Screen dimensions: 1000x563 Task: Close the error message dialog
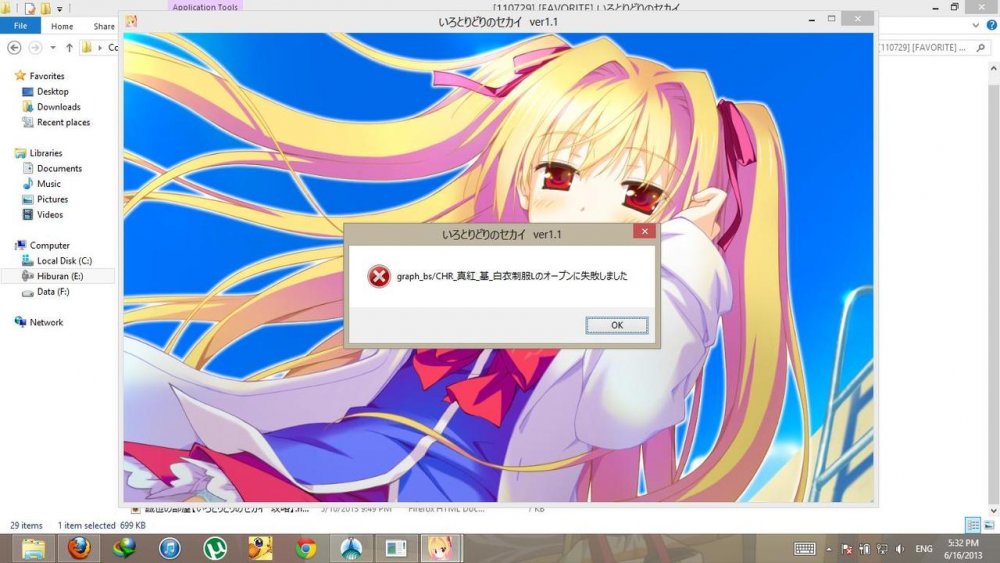(644, 232)
